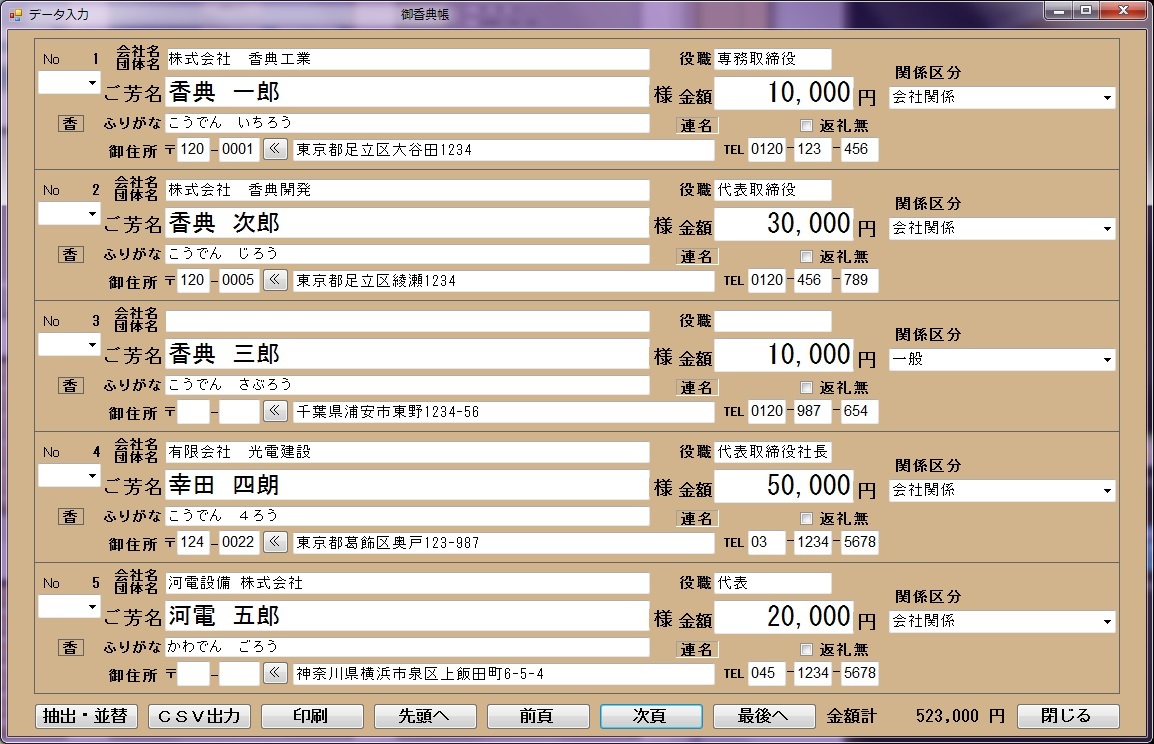This screenshot has height=744, width=1154.
Task: Expand the 関係区分 dropdown showing 一般
Action: (x=1107, y=360)
